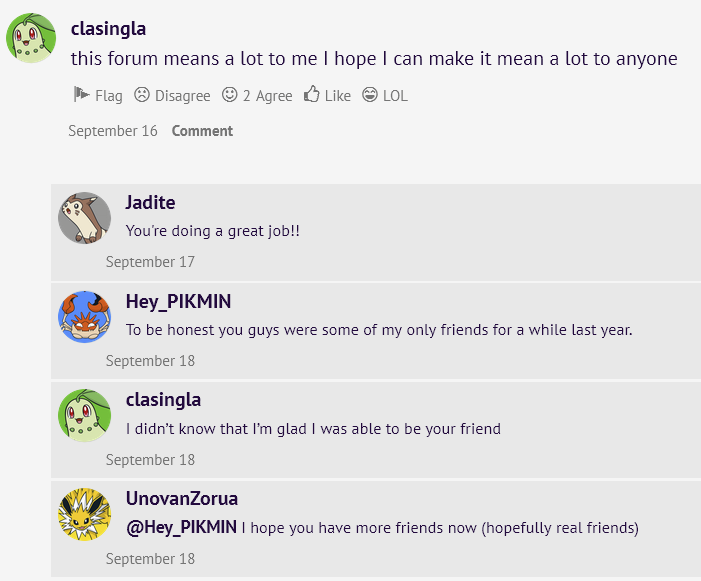The height and width of the screenshot is (581, 701).
Task: Open Hey_PIKMIN's Krabby avatar
Action: click(84, 317)
